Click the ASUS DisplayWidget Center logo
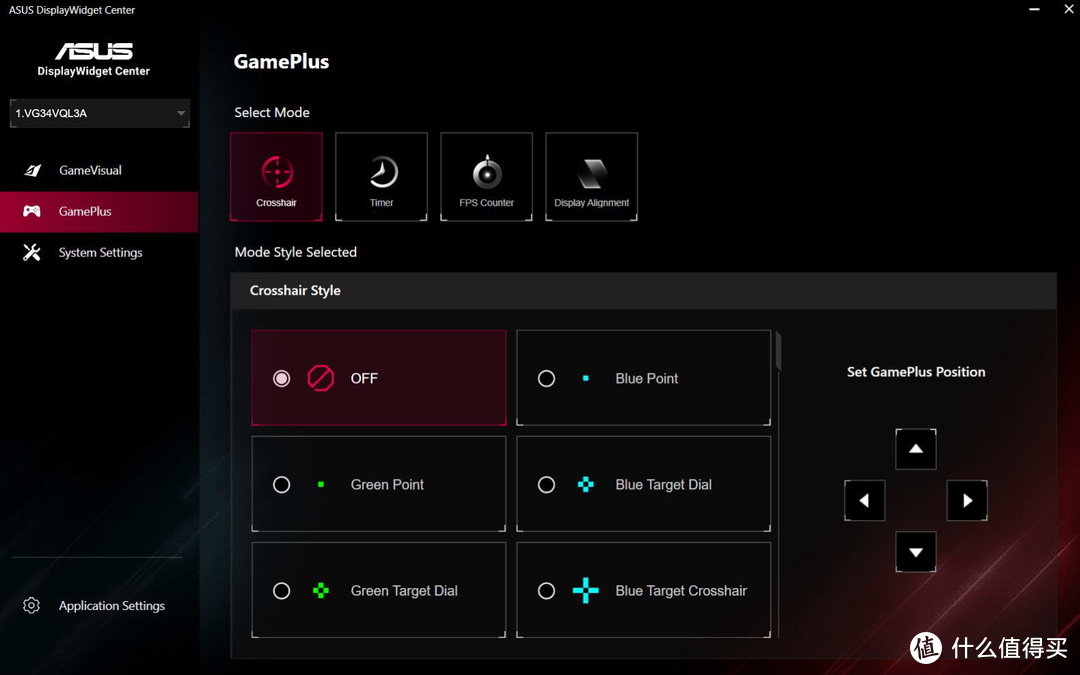This screenshot has height=675, width=1080. tap(94, 60)
